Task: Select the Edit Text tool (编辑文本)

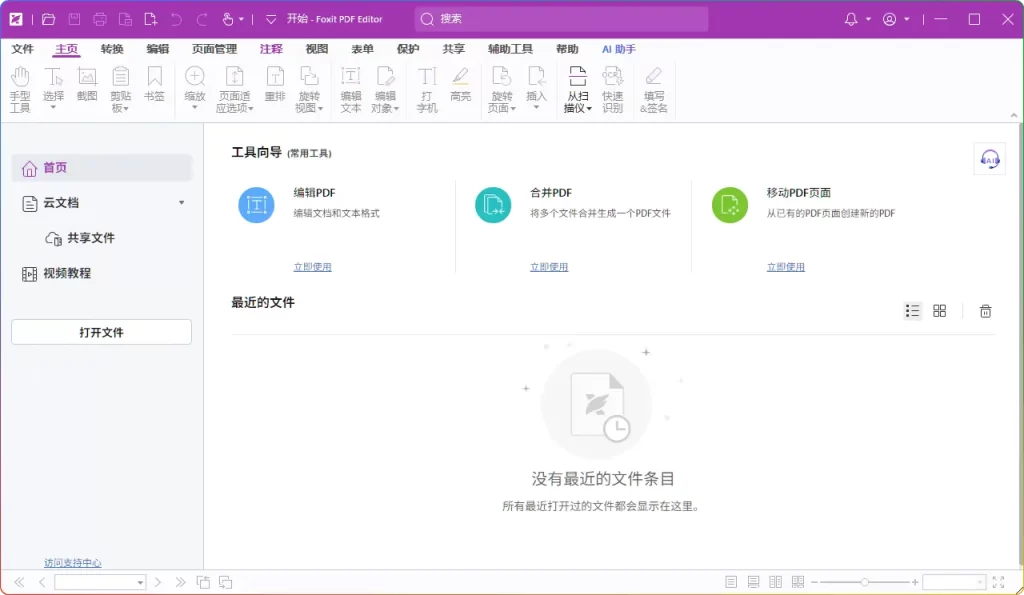Action: coord(351,89)
